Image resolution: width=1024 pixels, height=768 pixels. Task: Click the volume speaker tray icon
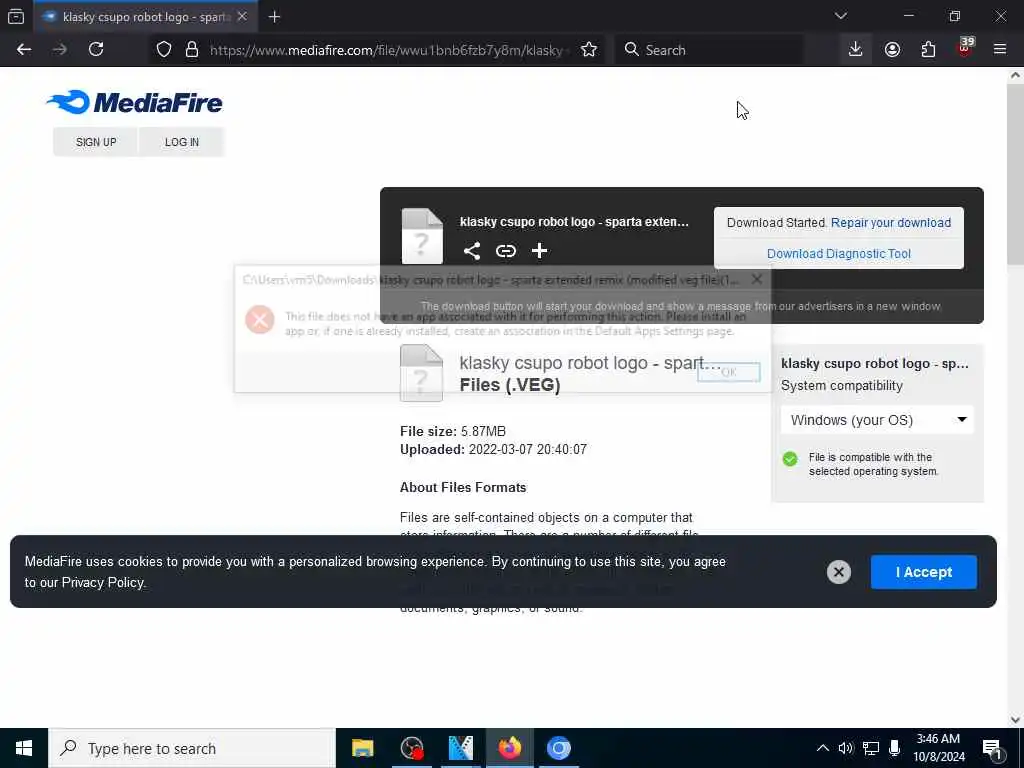point(846,748)
